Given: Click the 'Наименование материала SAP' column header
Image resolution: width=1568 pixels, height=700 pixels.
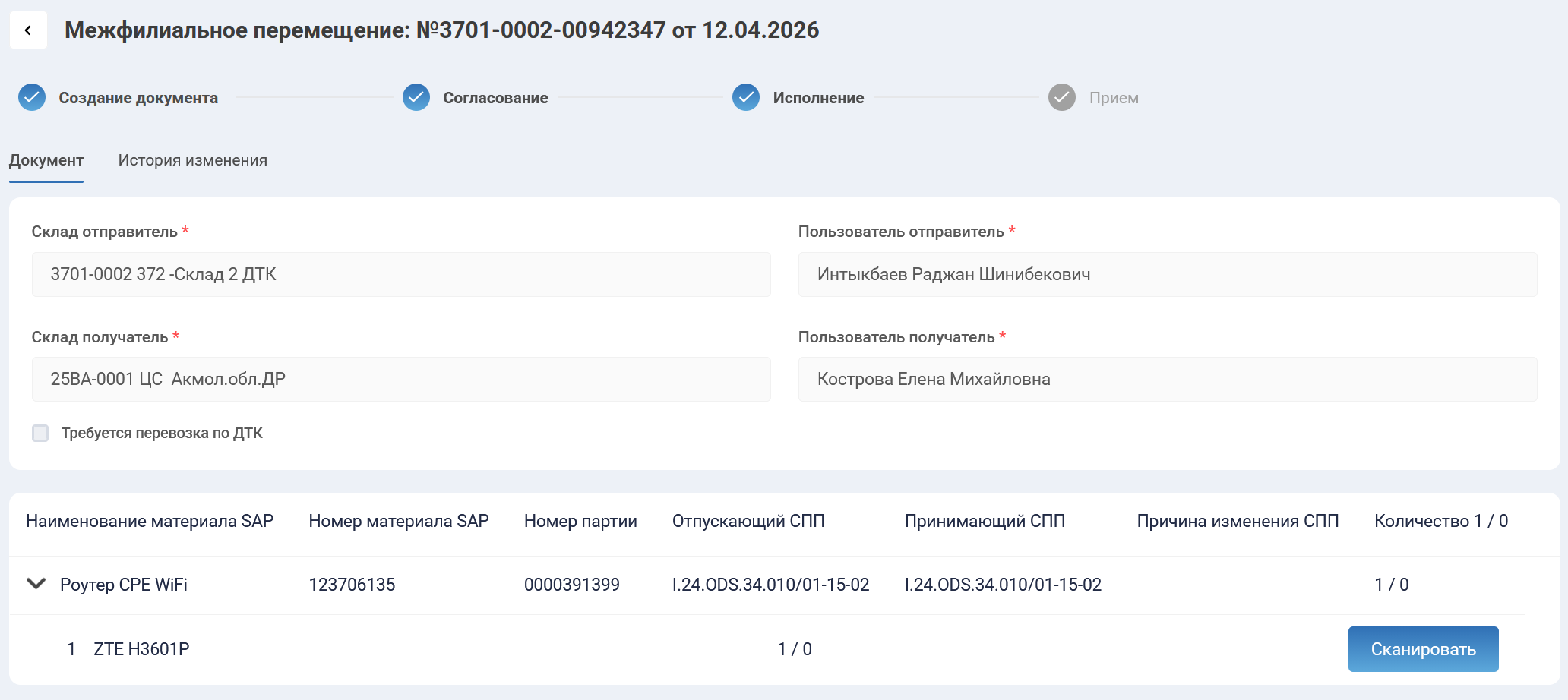Looking at the screenshot, I should (x=150, y=521).
